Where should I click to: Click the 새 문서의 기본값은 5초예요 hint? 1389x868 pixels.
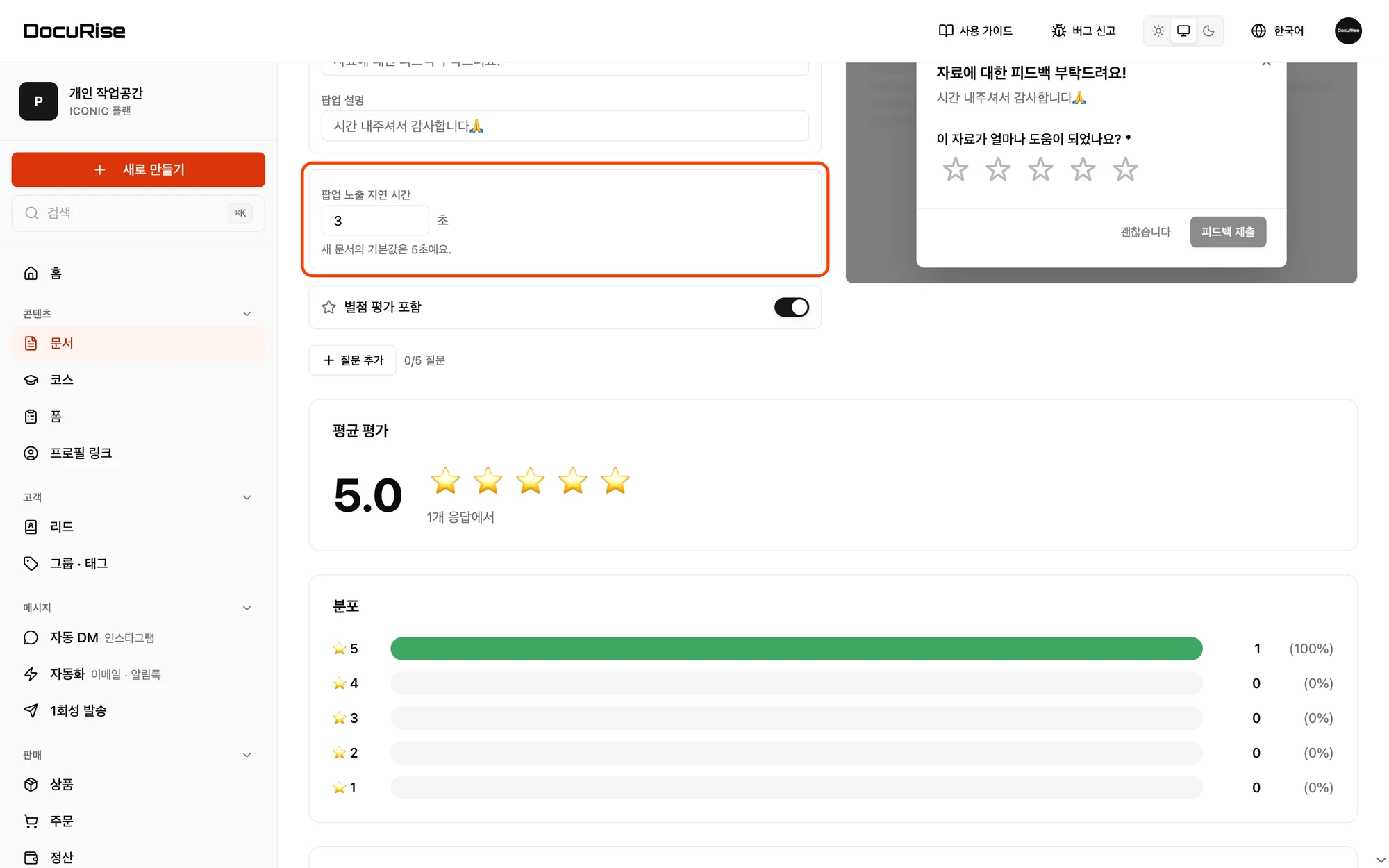[386, 249]
